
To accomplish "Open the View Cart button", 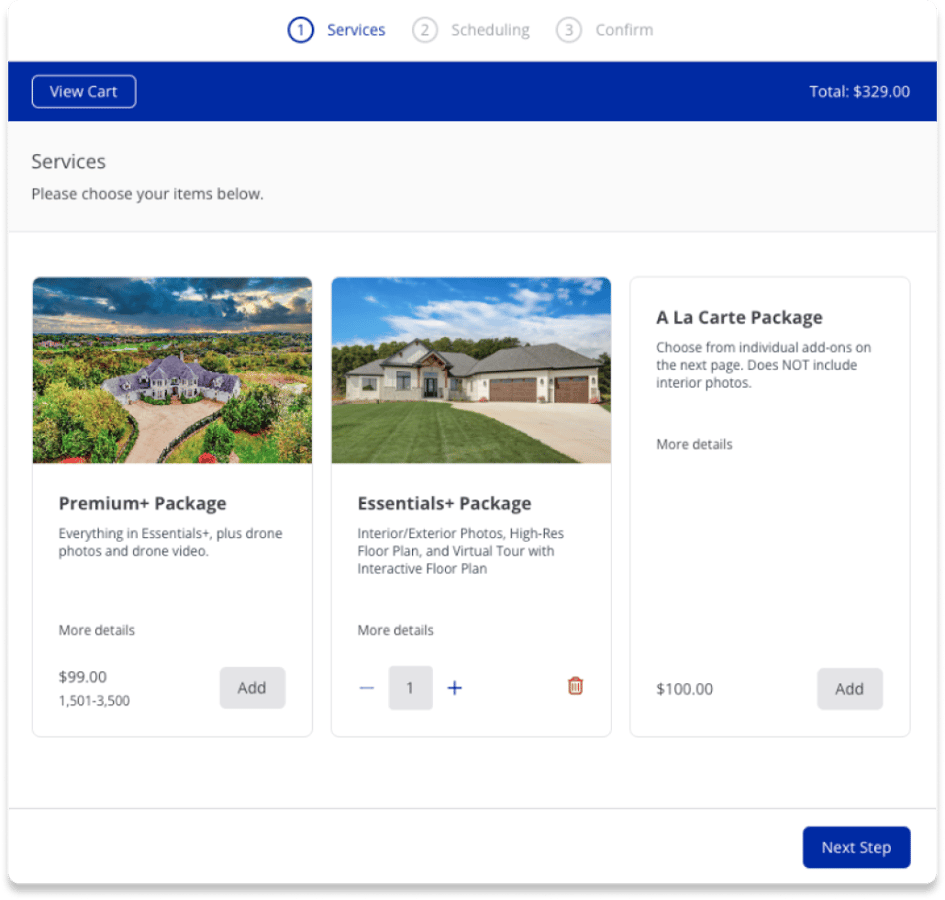I will (x=83, y=91).
